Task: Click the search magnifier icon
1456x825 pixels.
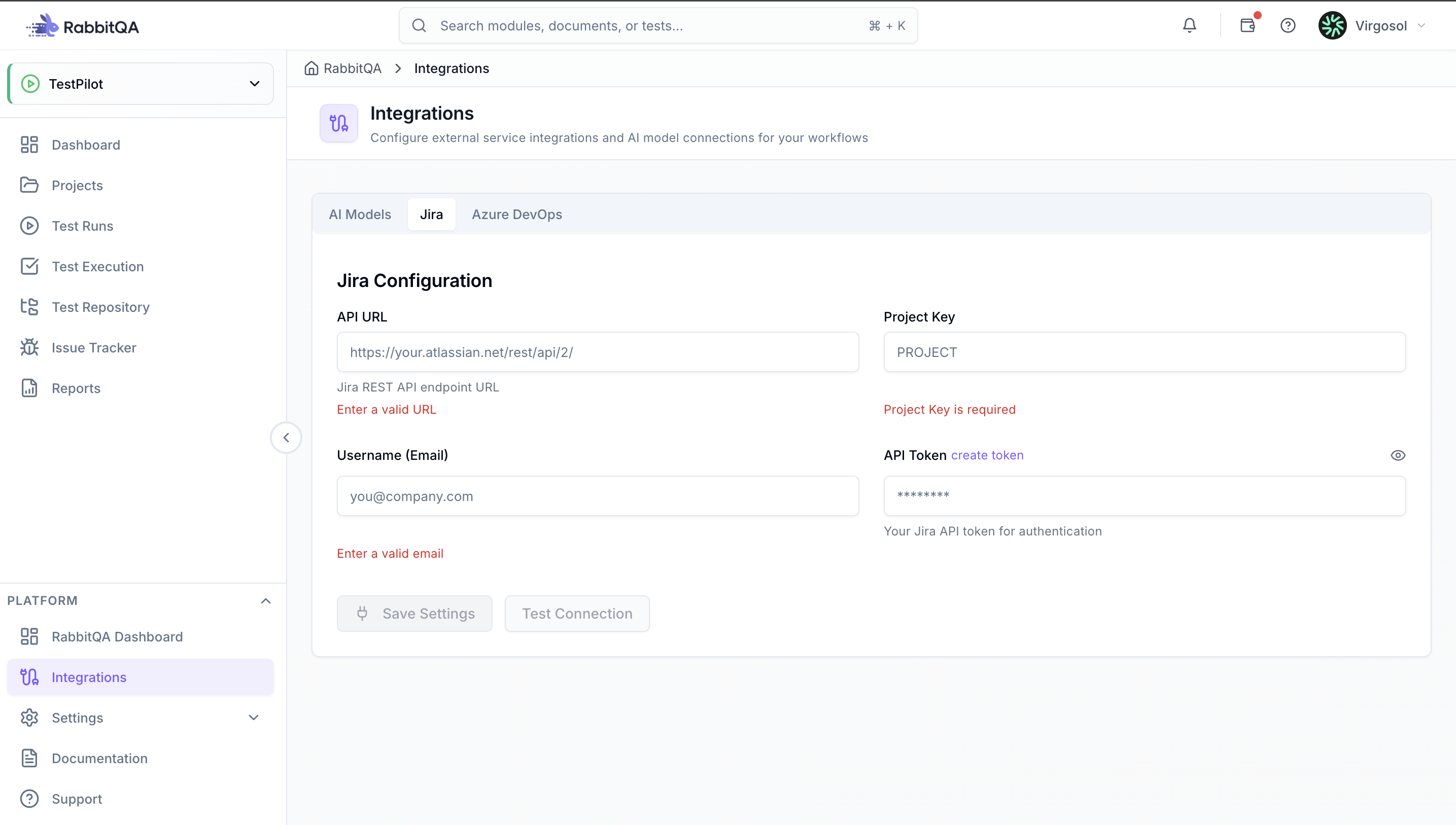Action: [419, 25]
